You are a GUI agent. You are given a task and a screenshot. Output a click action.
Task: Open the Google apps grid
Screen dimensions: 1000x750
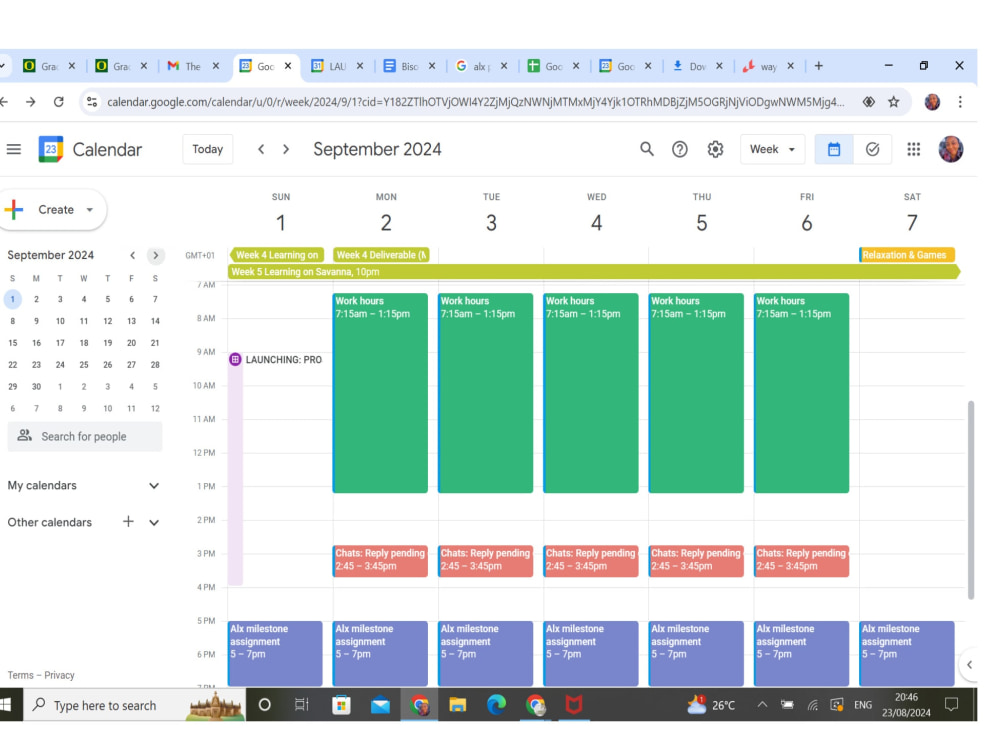[x=913, y=149]
